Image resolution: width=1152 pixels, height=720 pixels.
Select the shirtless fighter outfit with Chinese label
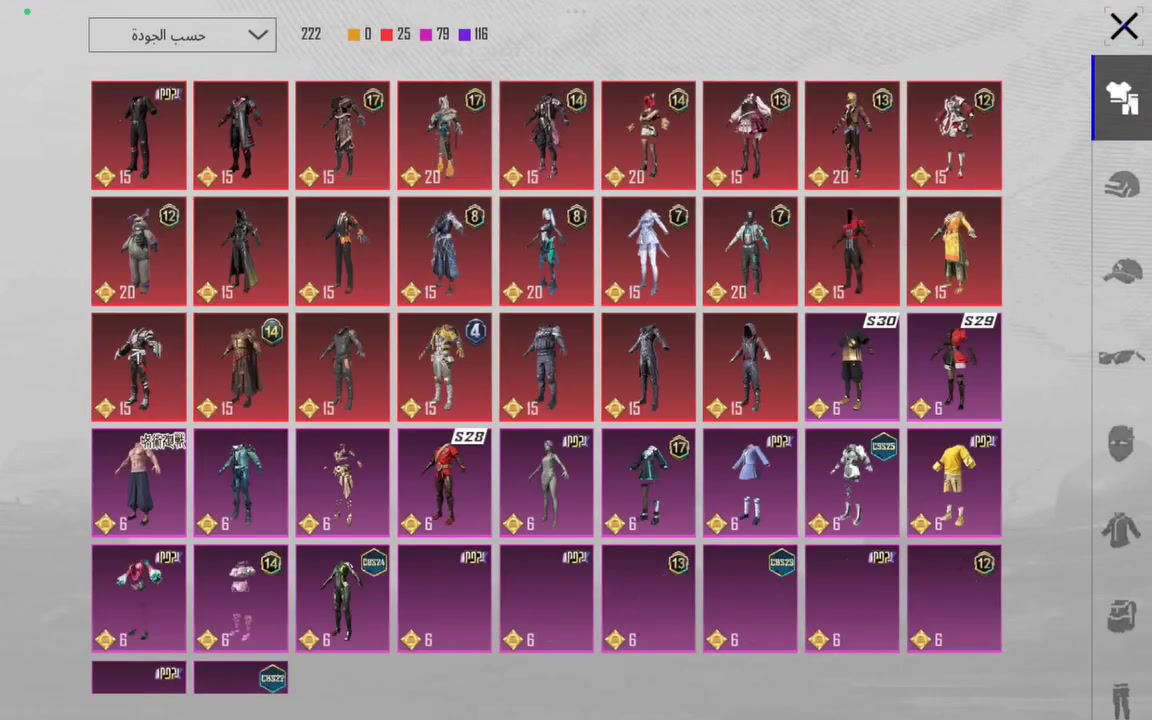[139, 483]
